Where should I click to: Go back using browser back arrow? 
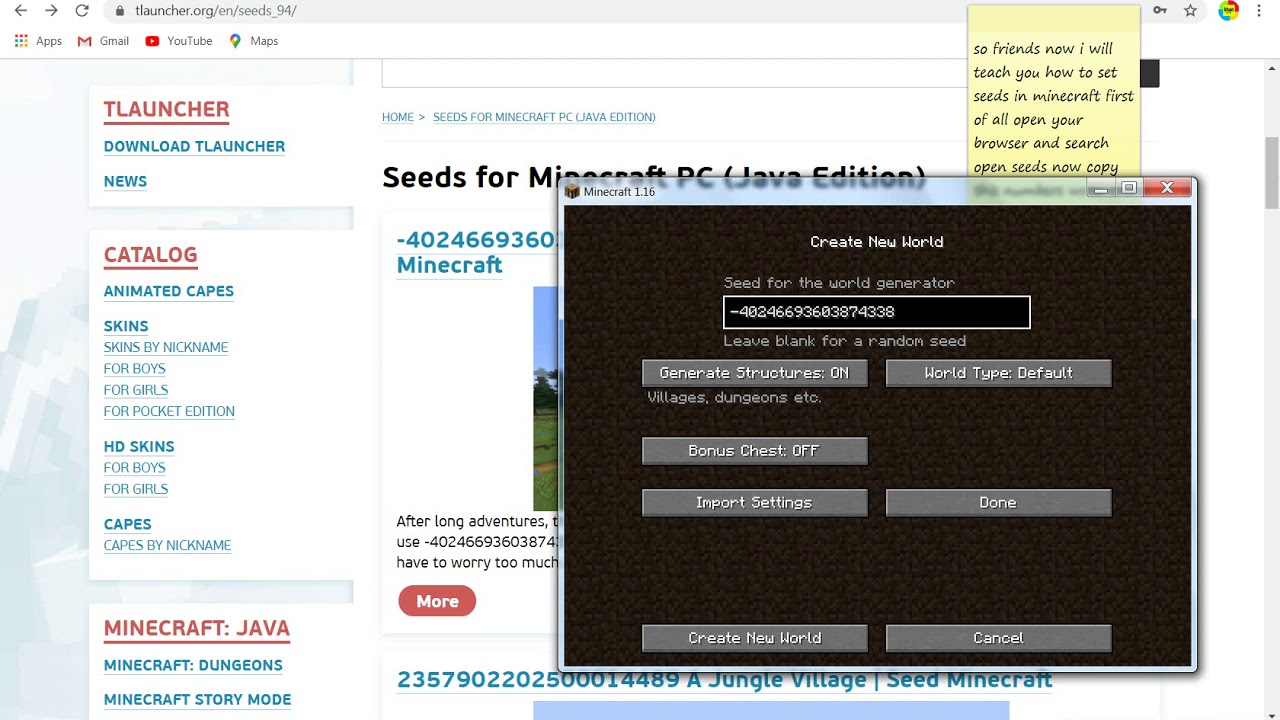coord(20,11)
